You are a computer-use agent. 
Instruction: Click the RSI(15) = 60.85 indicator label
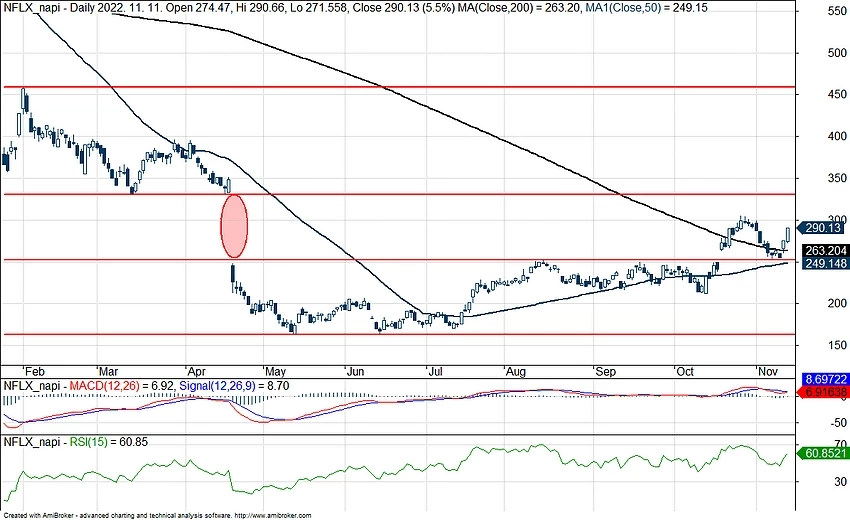(x=108, y=442)
